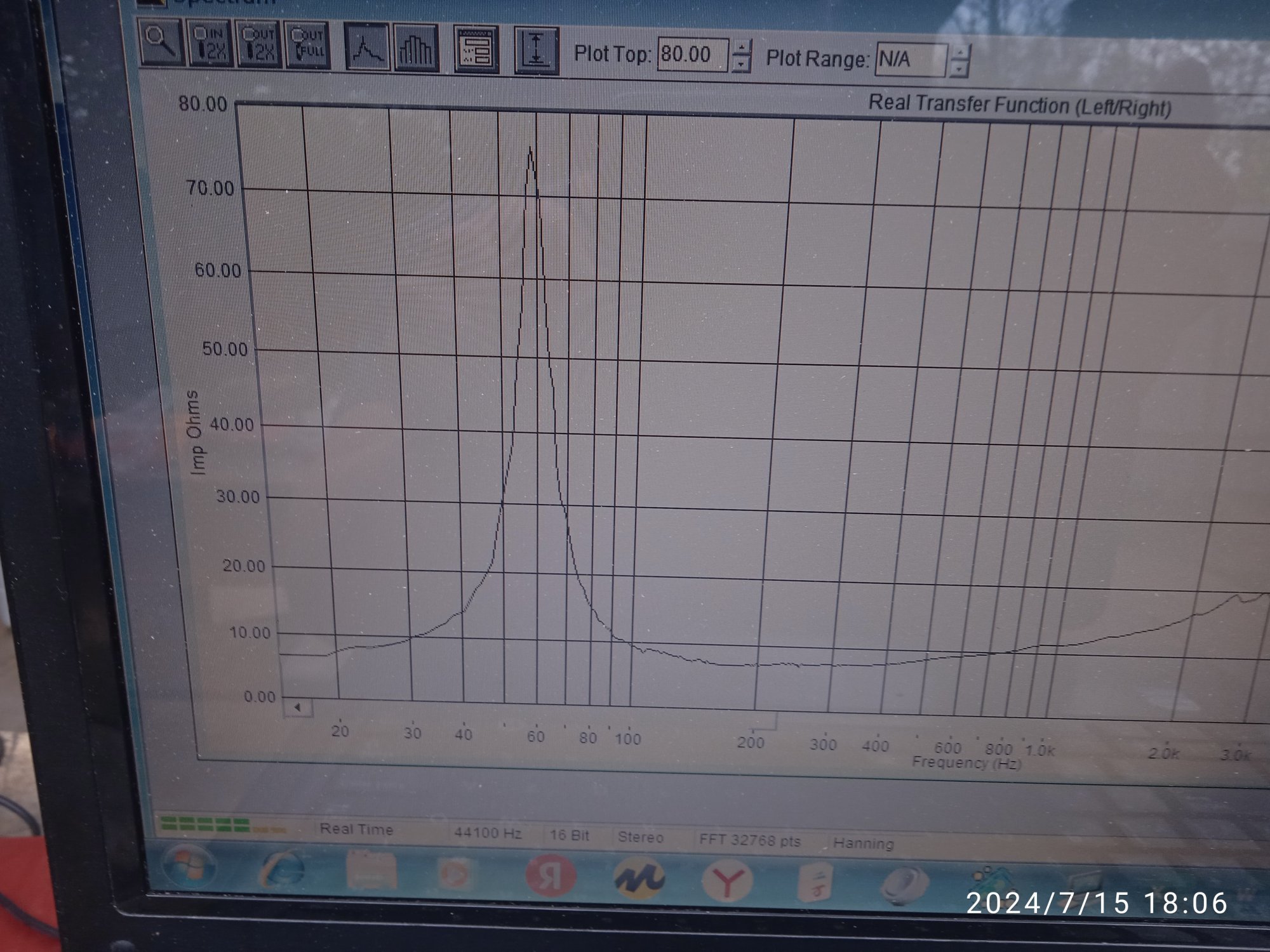1270x952 pixels.
Task: Click the Real Time status field
Action: click(356, 830)
